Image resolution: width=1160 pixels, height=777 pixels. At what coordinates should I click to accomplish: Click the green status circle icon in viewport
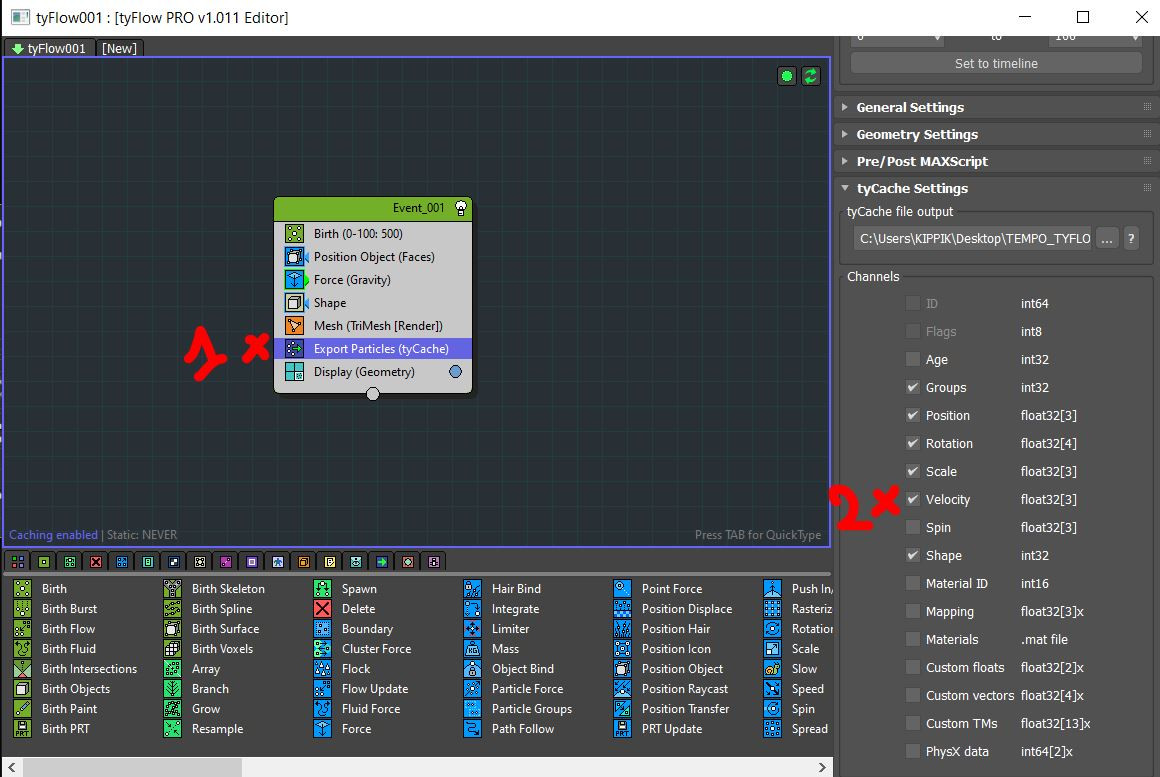point(787,75)
